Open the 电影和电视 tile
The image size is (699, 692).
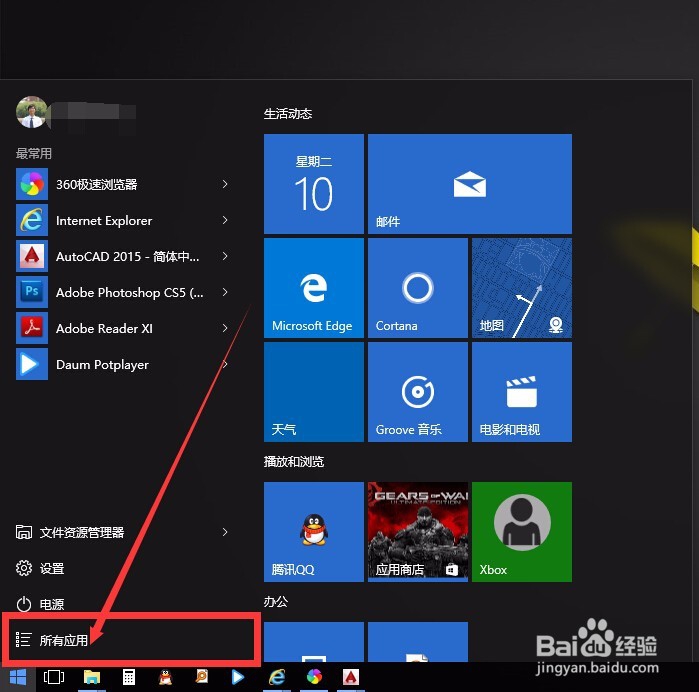[522, 392]
